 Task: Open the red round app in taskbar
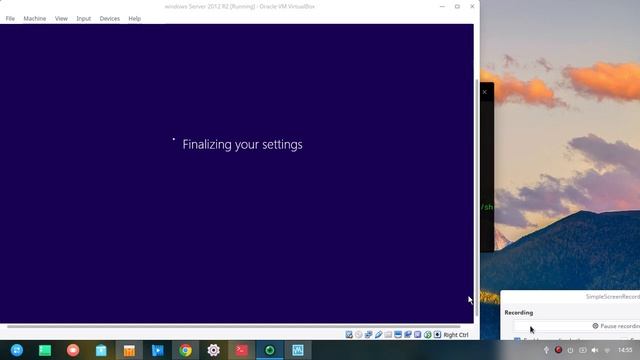tap(73, 350)
